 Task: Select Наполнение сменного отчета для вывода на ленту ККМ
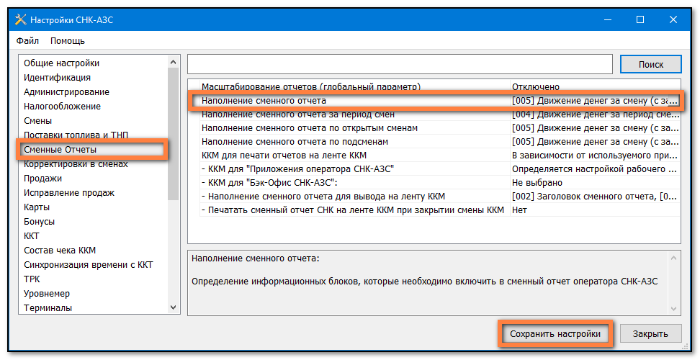[440, 196]
